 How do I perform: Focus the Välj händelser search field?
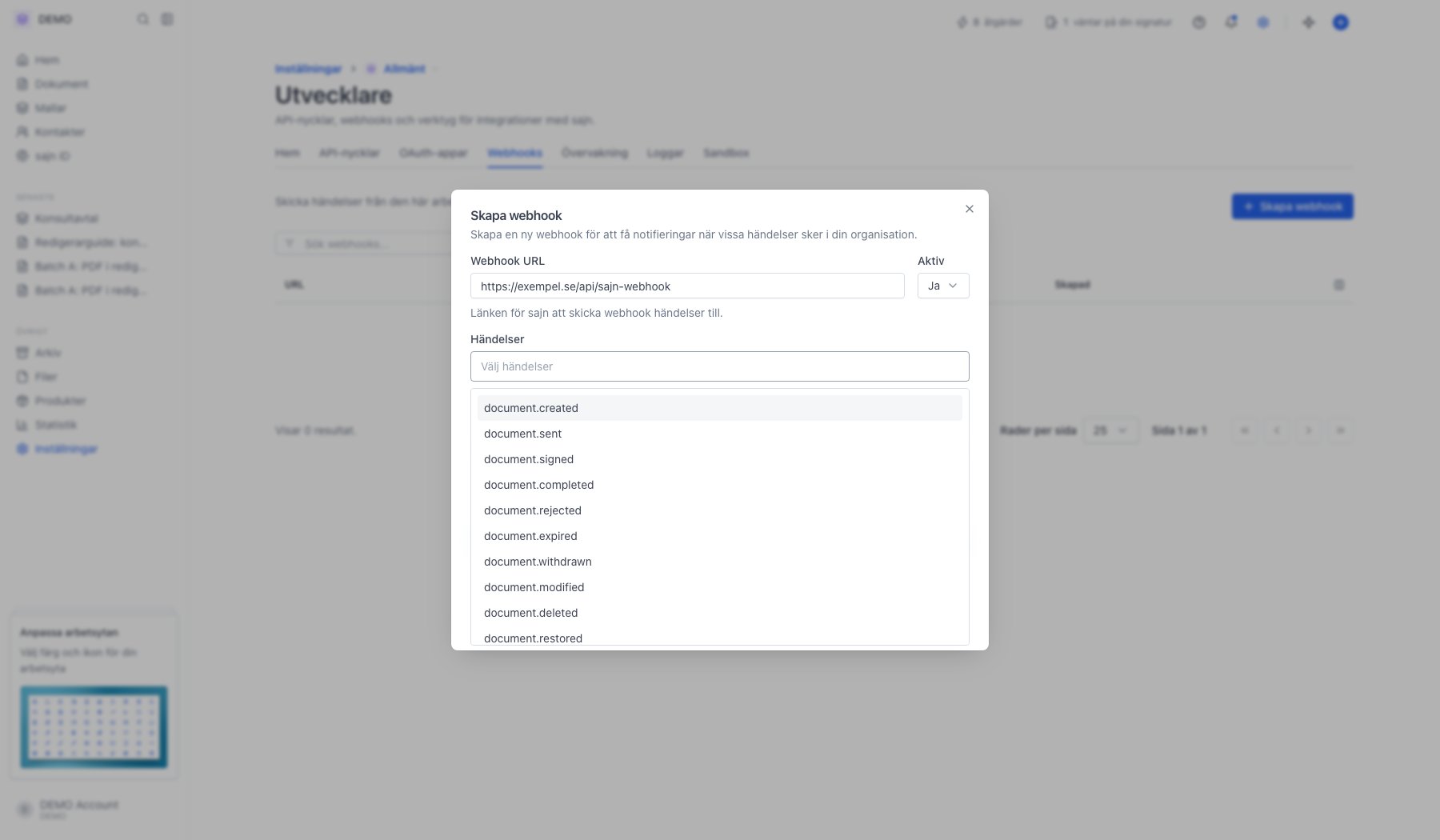pyautogui.click(x=720, y=366)
